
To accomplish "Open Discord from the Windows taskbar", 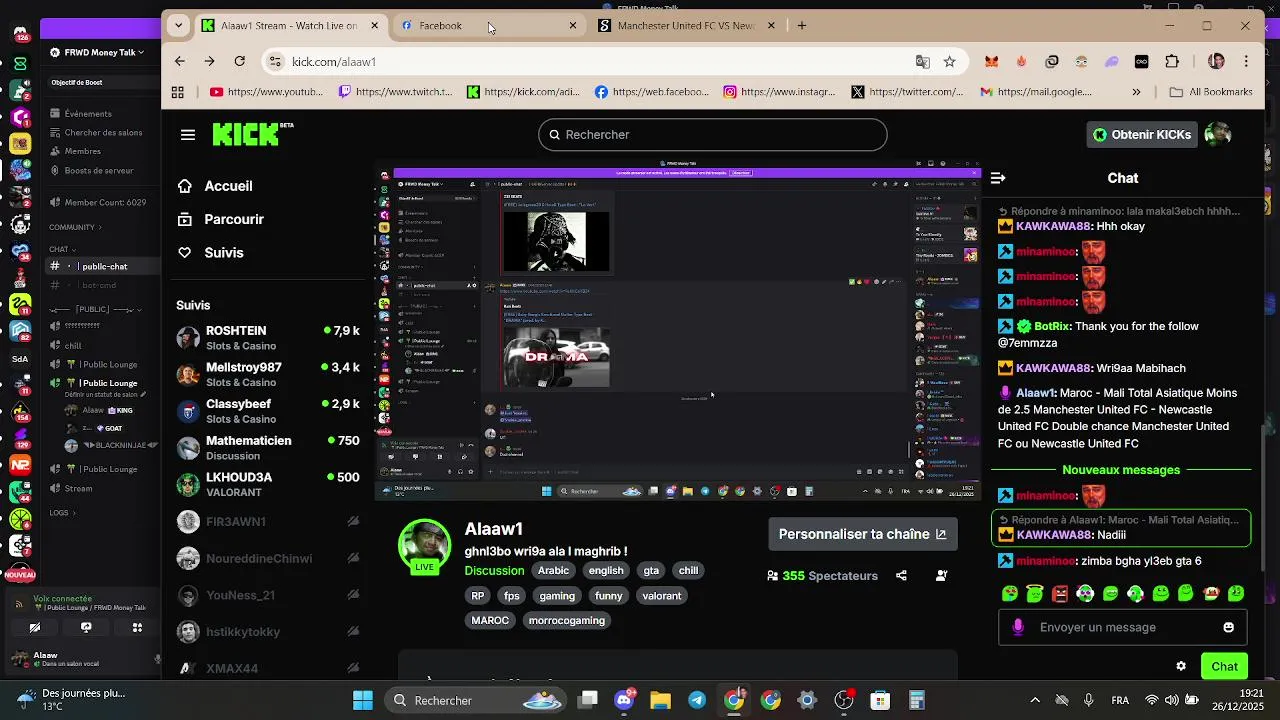I will (x=624, y=700).
